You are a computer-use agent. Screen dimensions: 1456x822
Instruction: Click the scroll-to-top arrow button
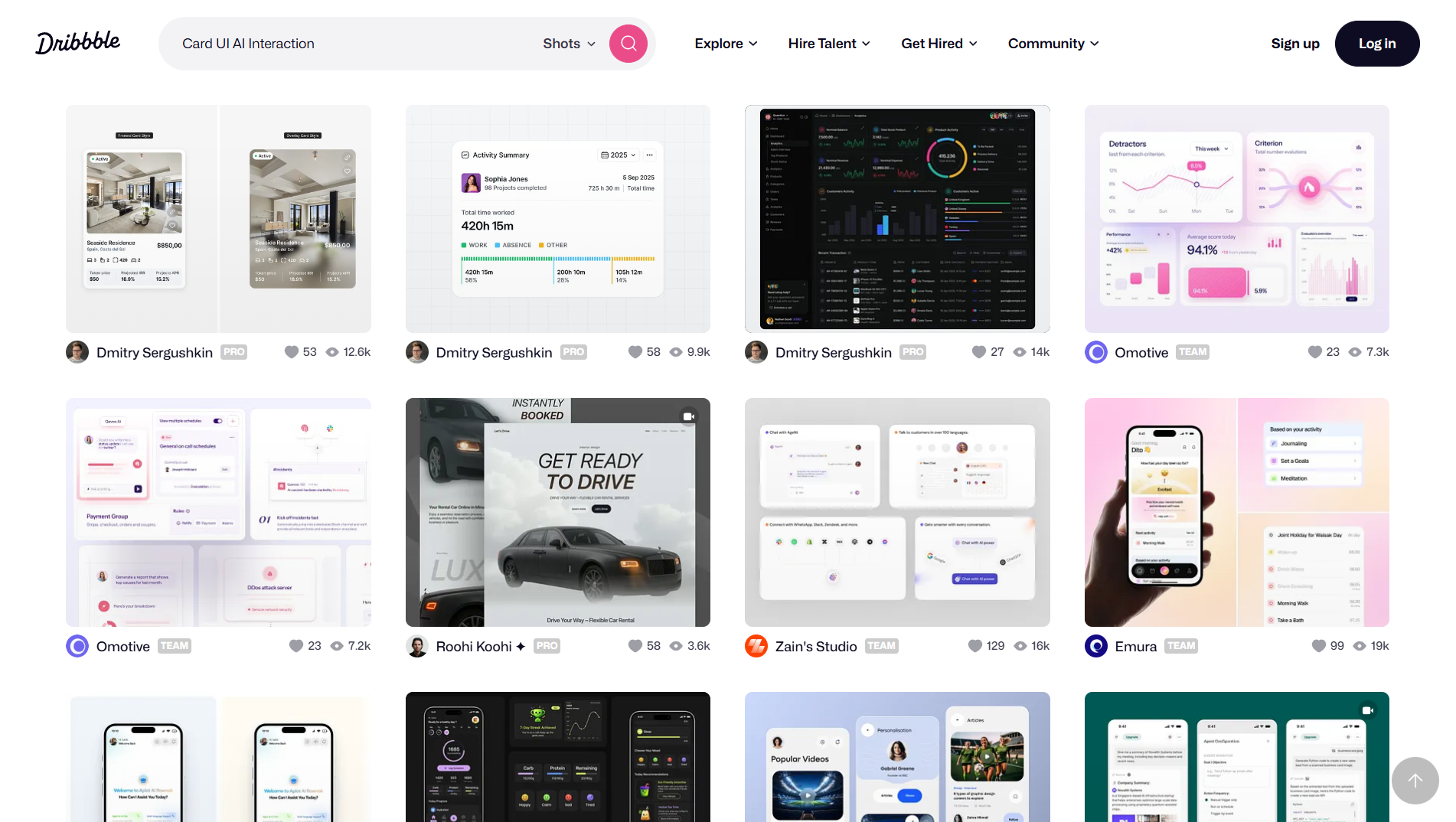point(1415,780)
